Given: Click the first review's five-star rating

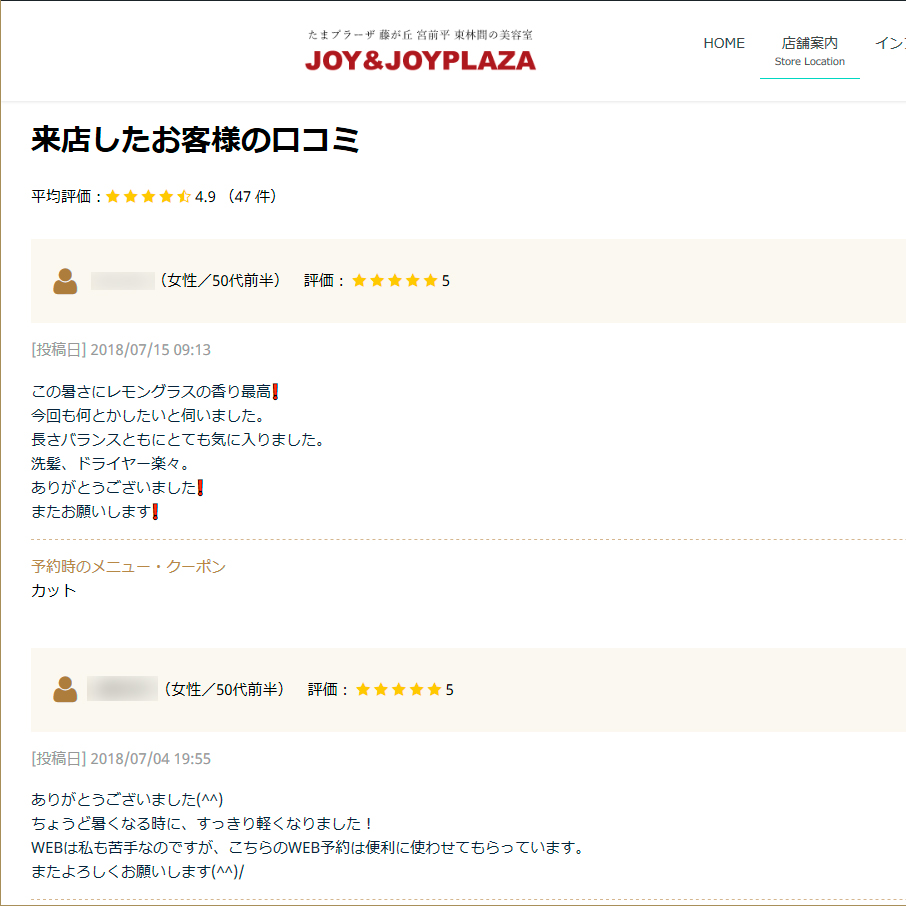Looking at the screenshot, I should (394, 281).
